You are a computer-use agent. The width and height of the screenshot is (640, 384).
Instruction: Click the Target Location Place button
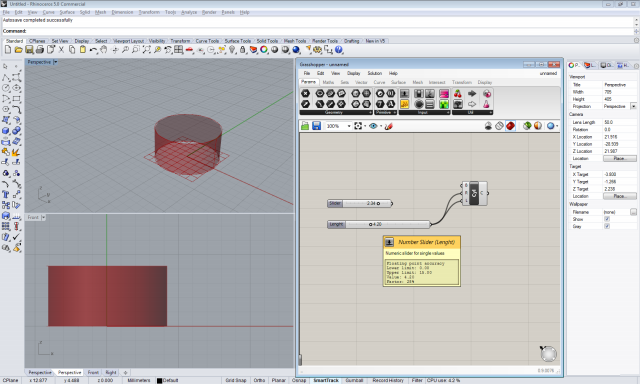tap(619, 196)
